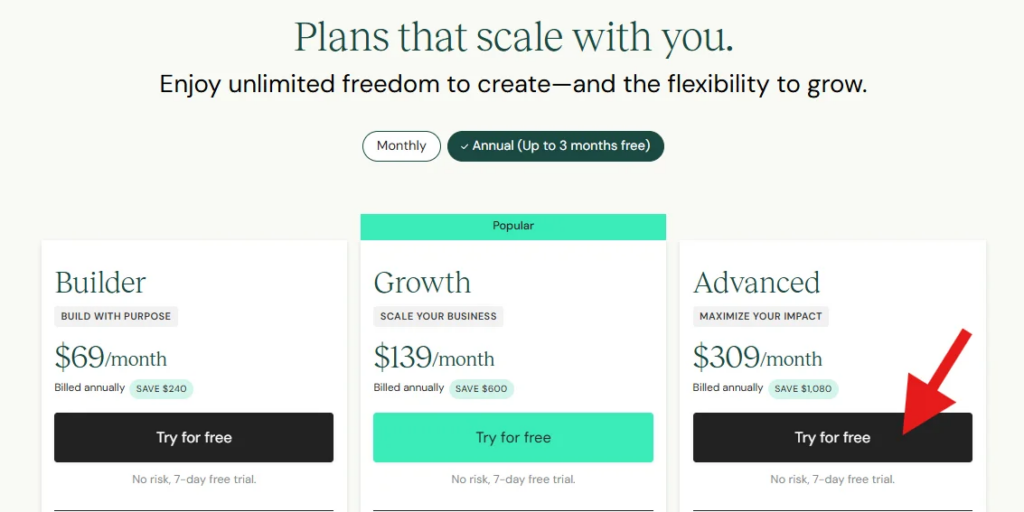Image resolution: width=1024 pixels, height=512 pixels.
Task: Click the SAVE $600 badge
Action: (480, 388)
